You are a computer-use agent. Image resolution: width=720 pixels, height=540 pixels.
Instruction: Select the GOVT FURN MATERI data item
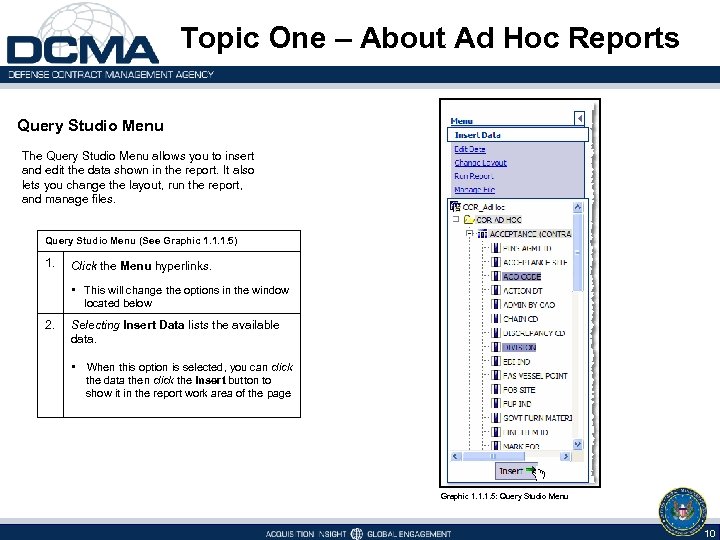[537, 418]
